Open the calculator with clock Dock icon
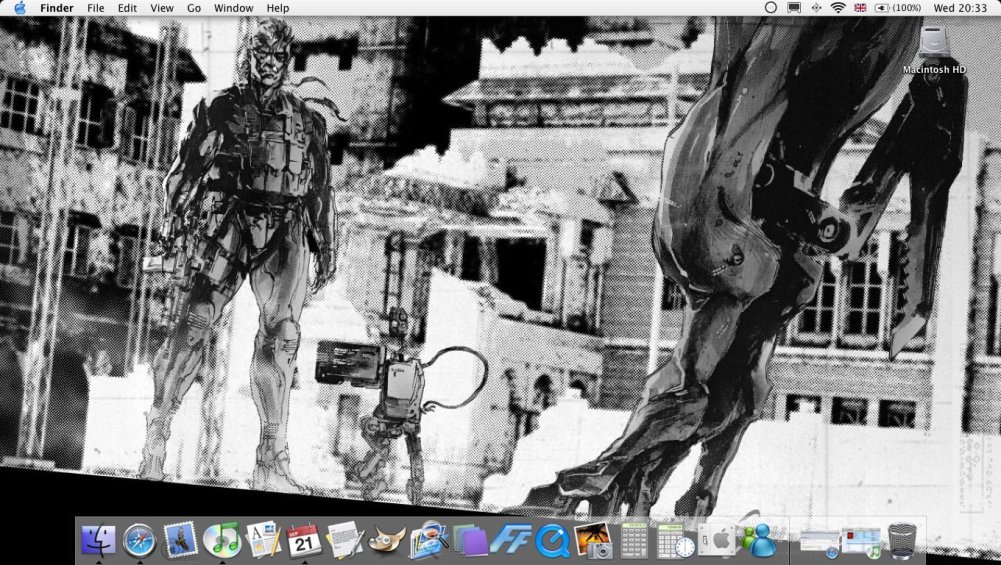The width and height of the screenshot is (1001, 565). tap(675, 540)
